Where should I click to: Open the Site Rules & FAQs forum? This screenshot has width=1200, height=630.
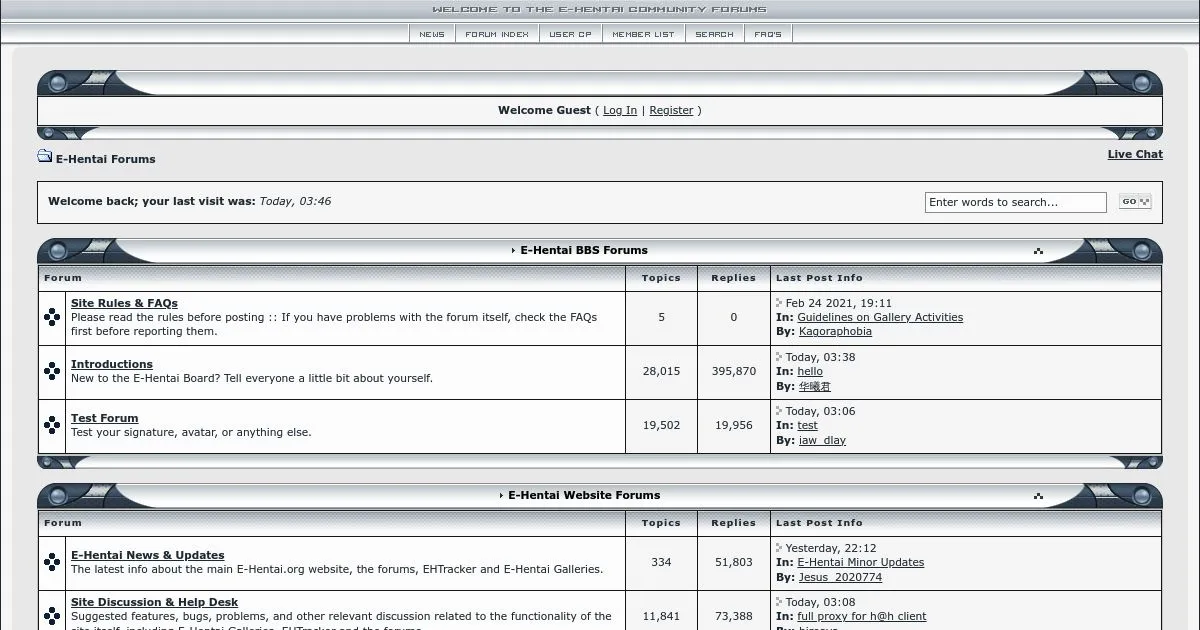[x=124, y=303]
